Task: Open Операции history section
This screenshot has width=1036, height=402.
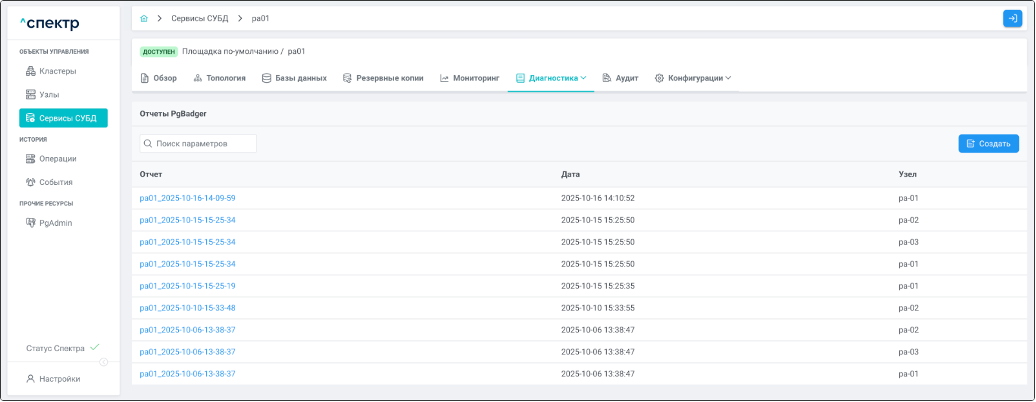Action: [x=57, y=158]
